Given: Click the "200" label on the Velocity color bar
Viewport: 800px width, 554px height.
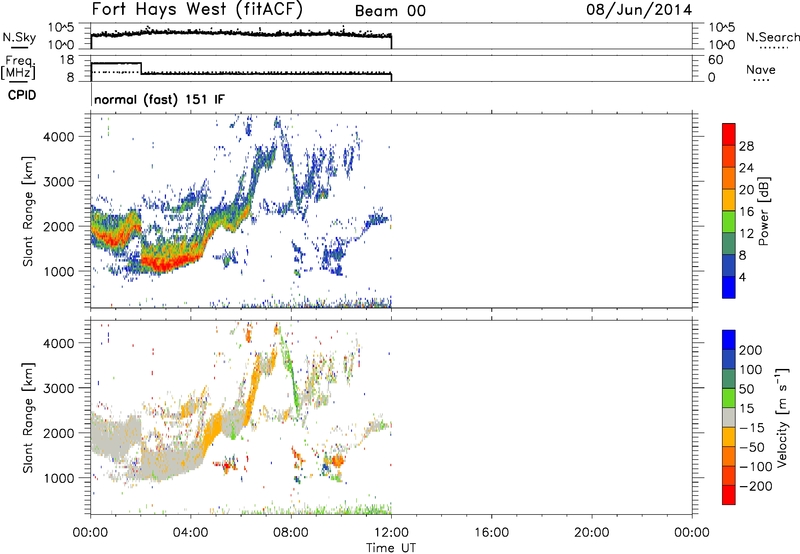Looking at the screenshot, I should [x=751, y=350].
